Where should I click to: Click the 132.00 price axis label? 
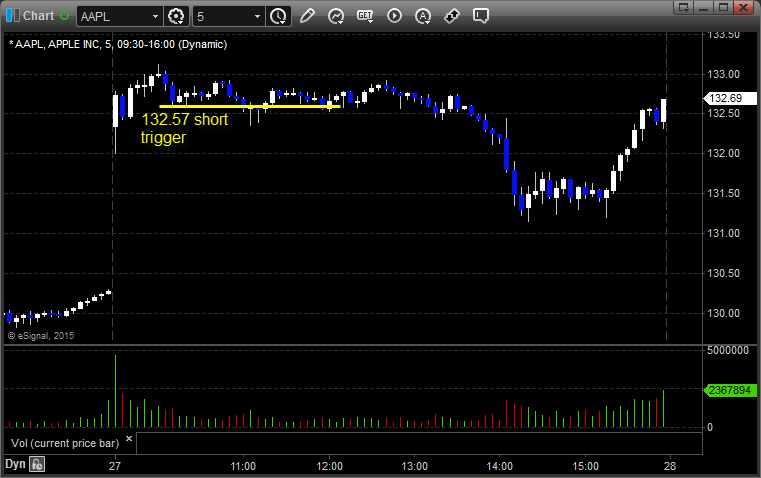click(723, 153)
